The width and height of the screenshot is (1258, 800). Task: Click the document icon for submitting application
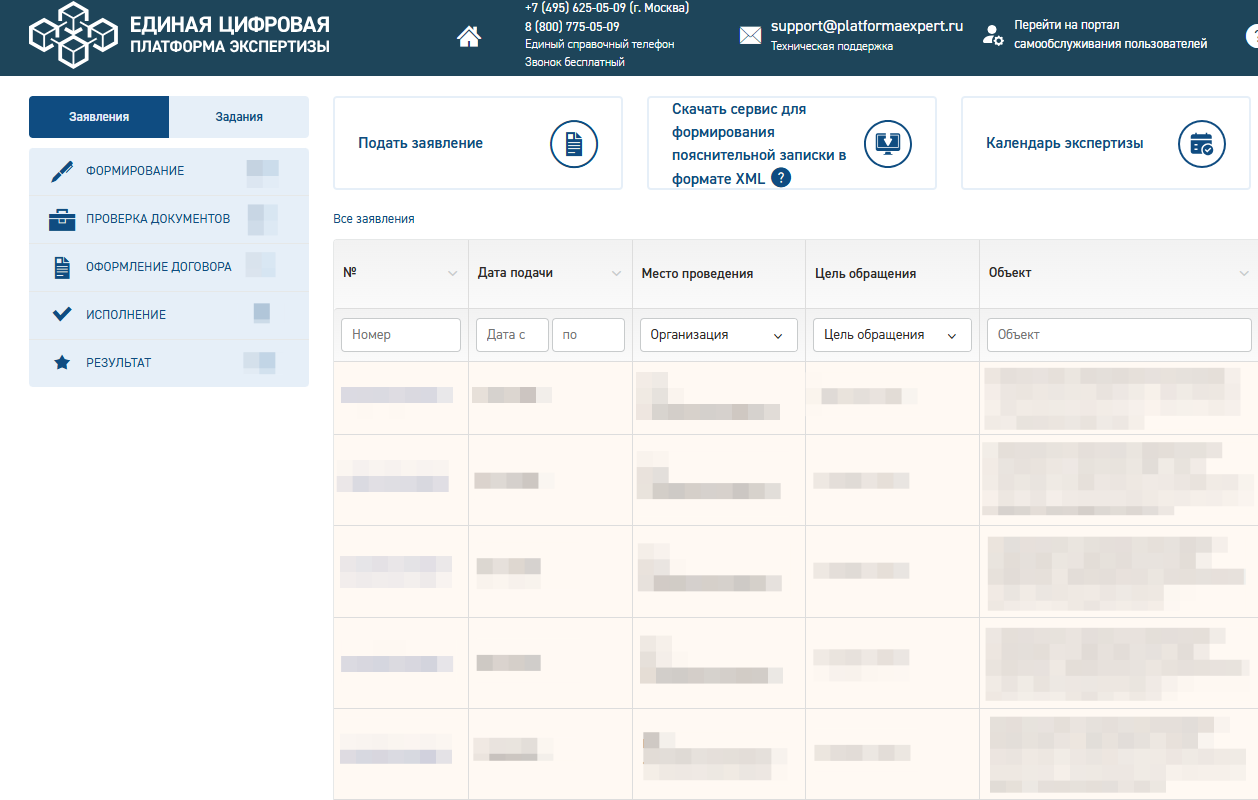coord(574,143)
